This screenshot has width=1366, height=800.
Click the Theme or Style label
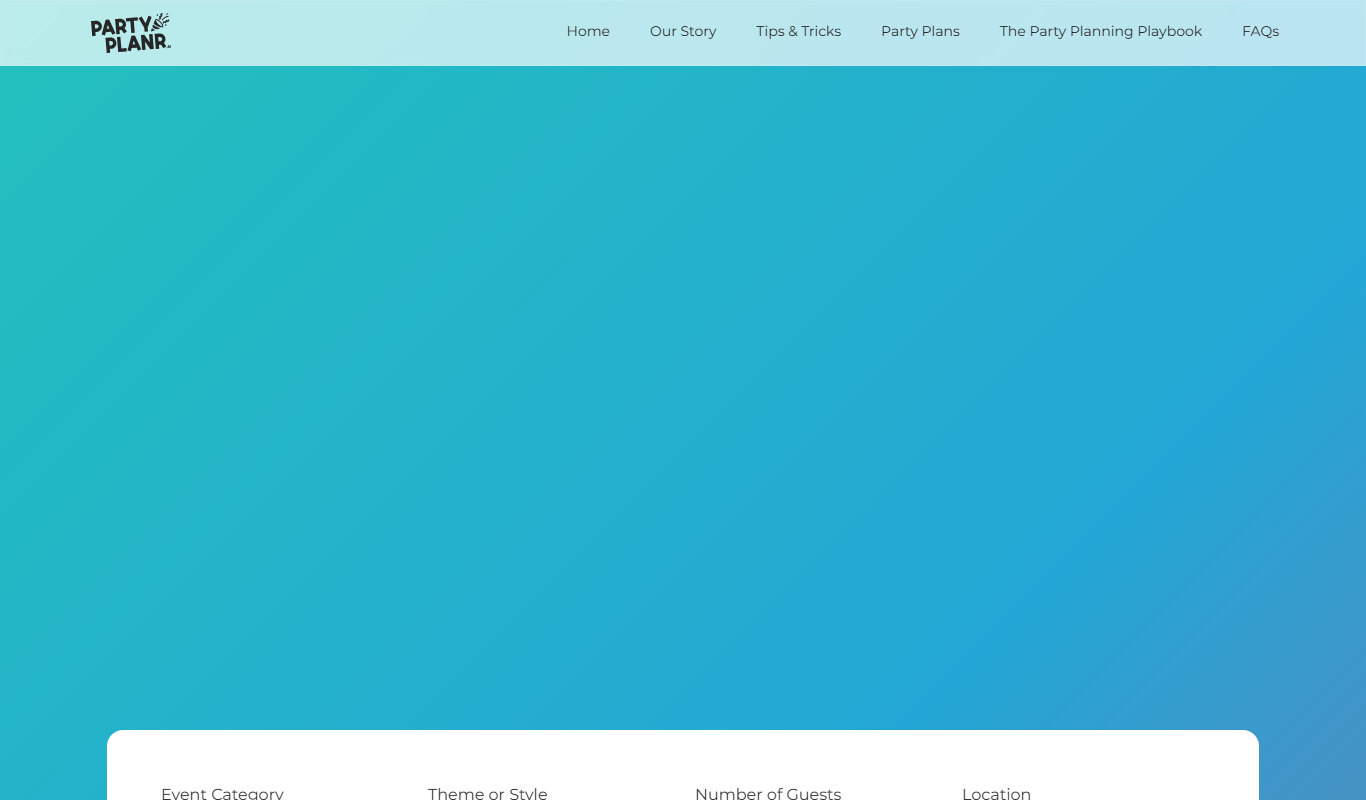click(488, 793)
